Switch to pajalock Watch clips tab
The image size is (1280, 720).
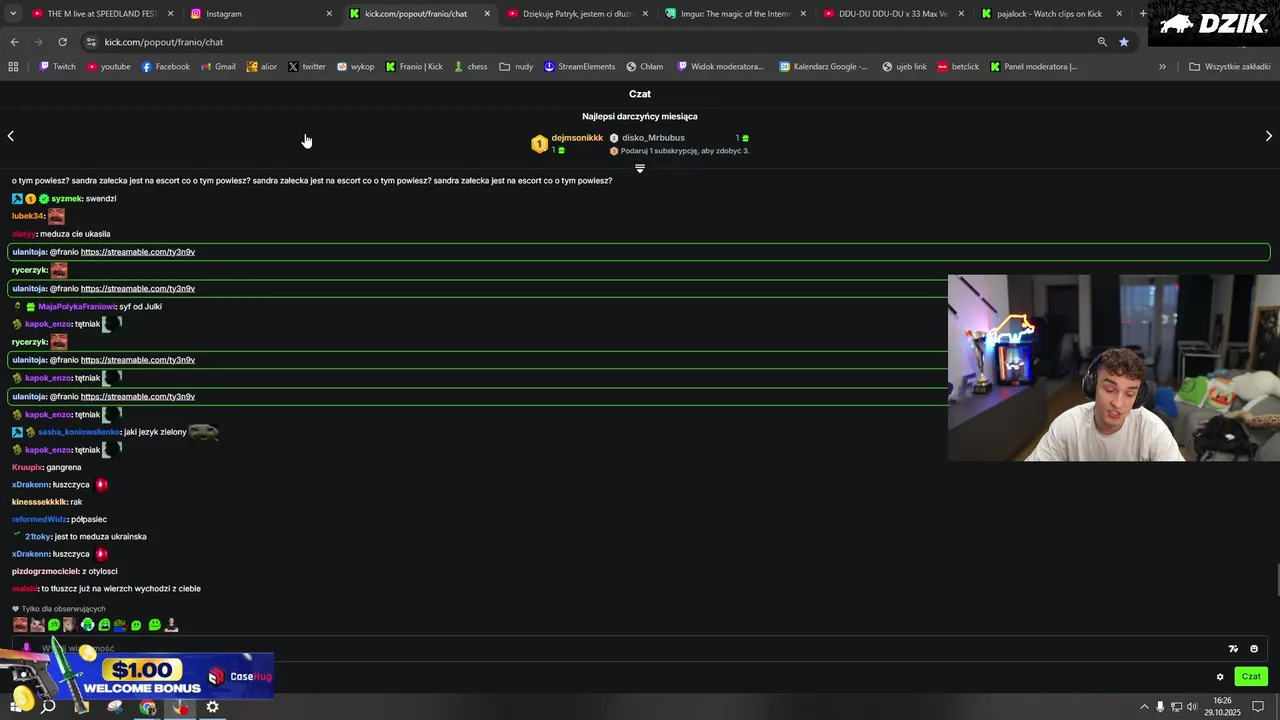coord(1050,14)
